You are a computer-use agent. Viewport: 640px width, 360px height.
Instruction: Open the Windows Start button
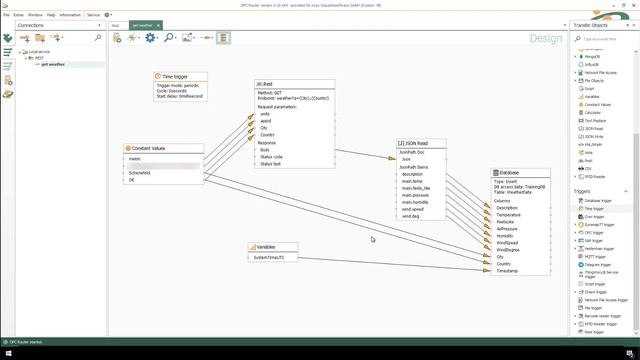click(8, 353)
